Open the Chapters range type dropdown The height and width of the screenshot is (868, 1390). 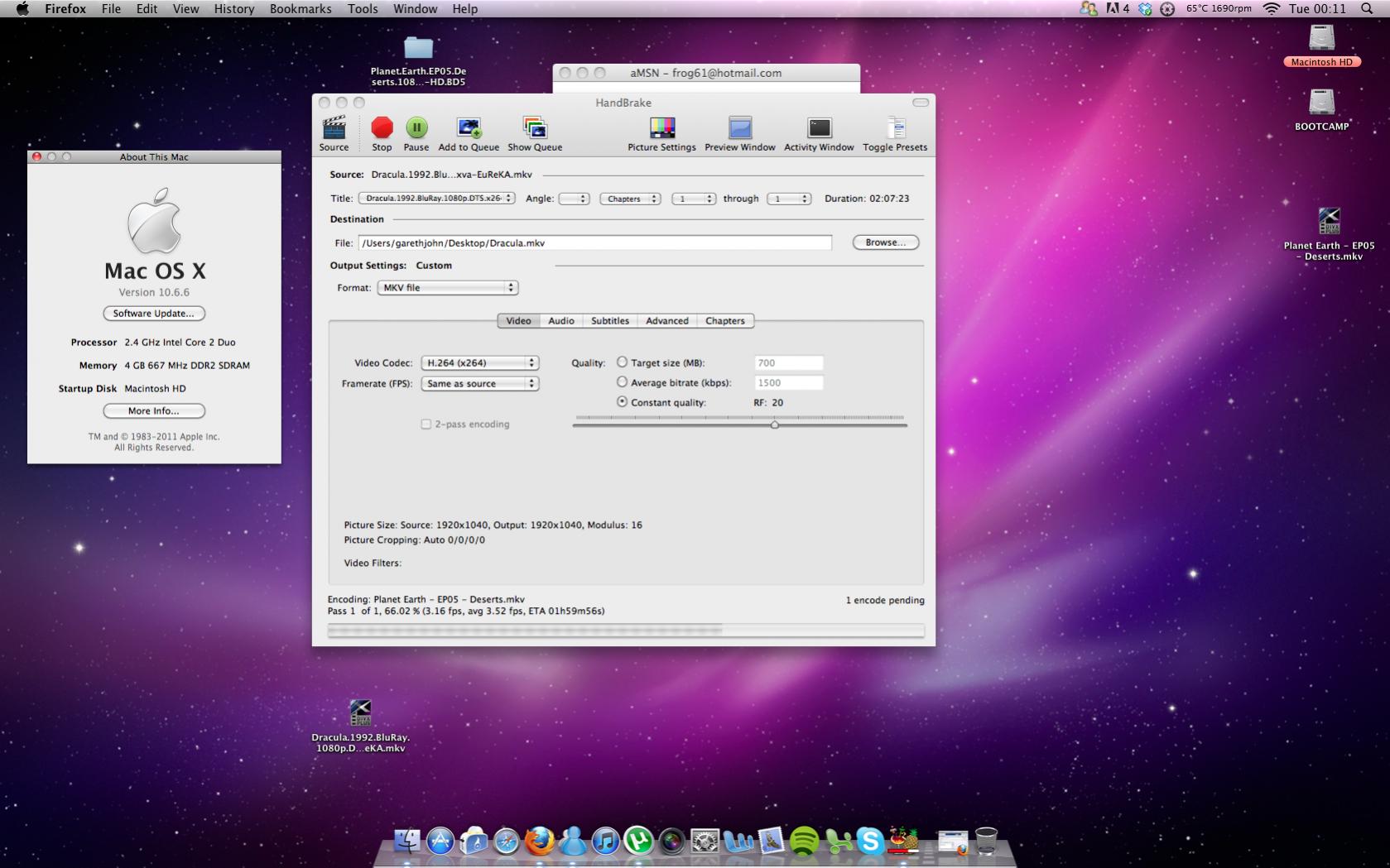pyautogui.click(x=630, y=199)
